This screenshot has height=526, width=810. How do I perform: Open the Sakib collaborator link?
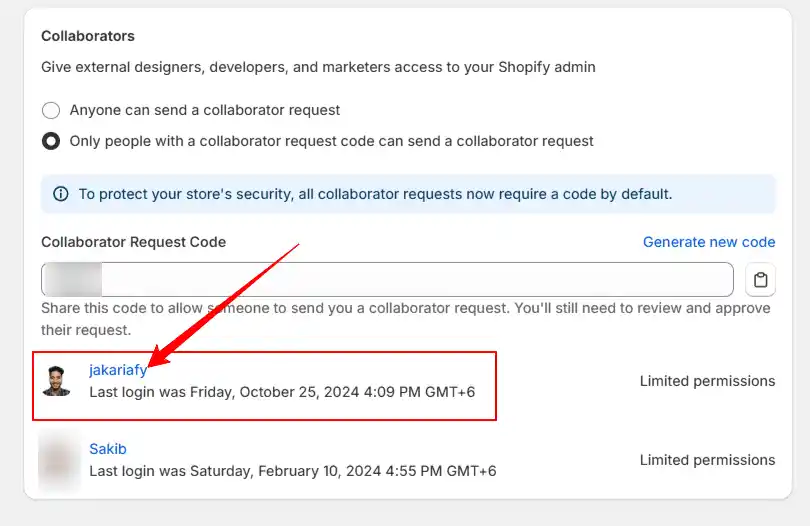(x=108, y=449)
